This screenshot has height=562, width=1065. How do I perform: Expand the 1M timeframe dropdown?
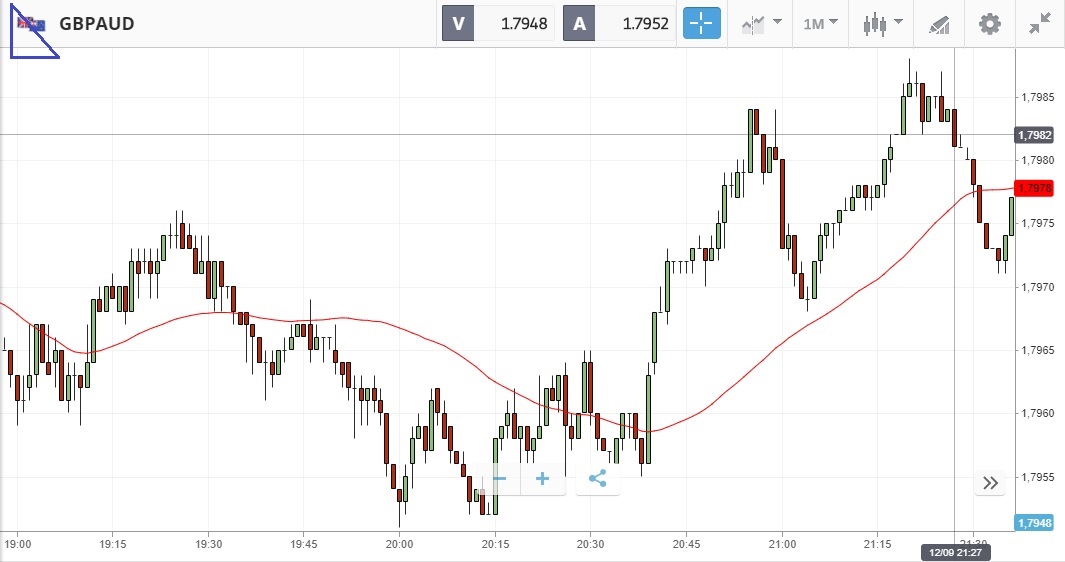point(820,23)
